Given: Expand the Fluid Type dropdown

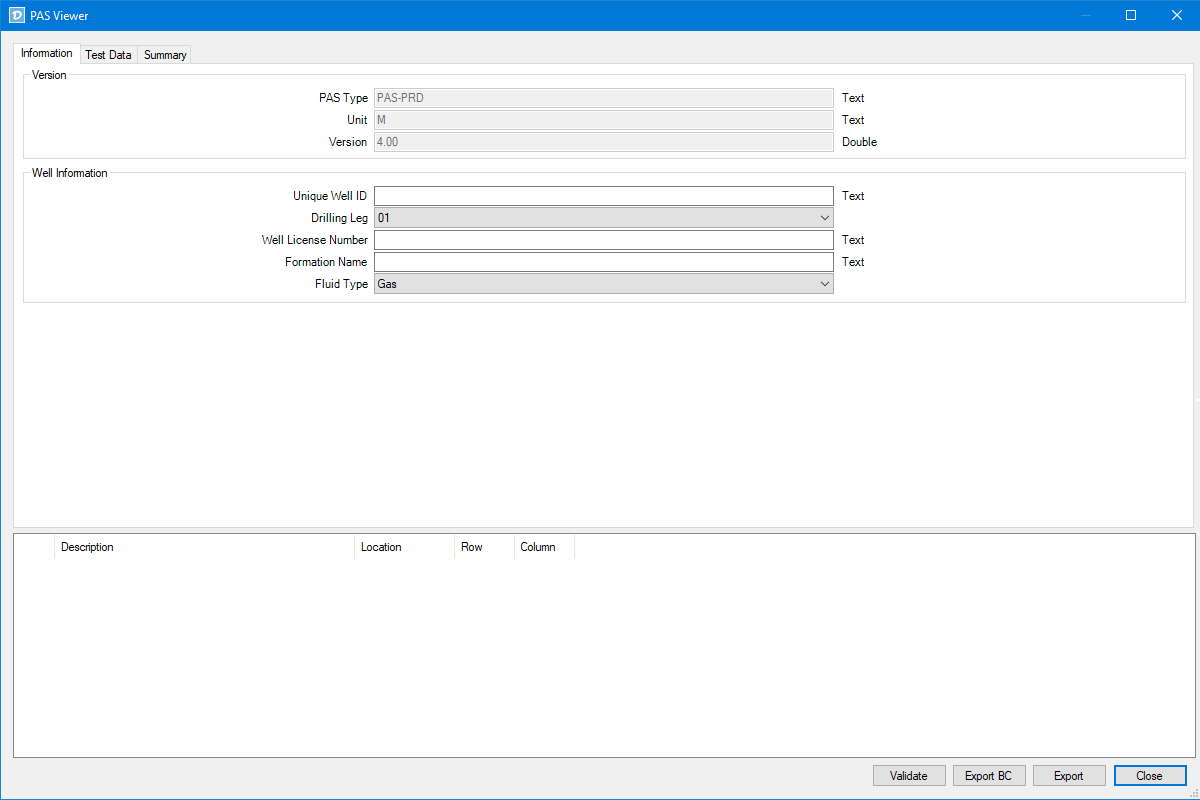Looking at the screenshot, I should pyautogui.click(x=603, y=284).
